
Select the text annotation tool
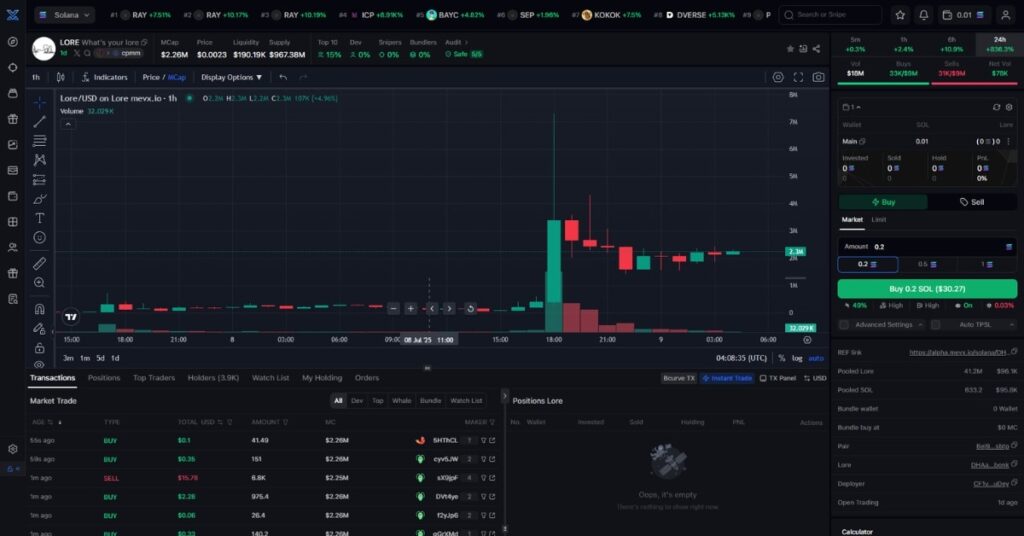(x=40, y=218)
